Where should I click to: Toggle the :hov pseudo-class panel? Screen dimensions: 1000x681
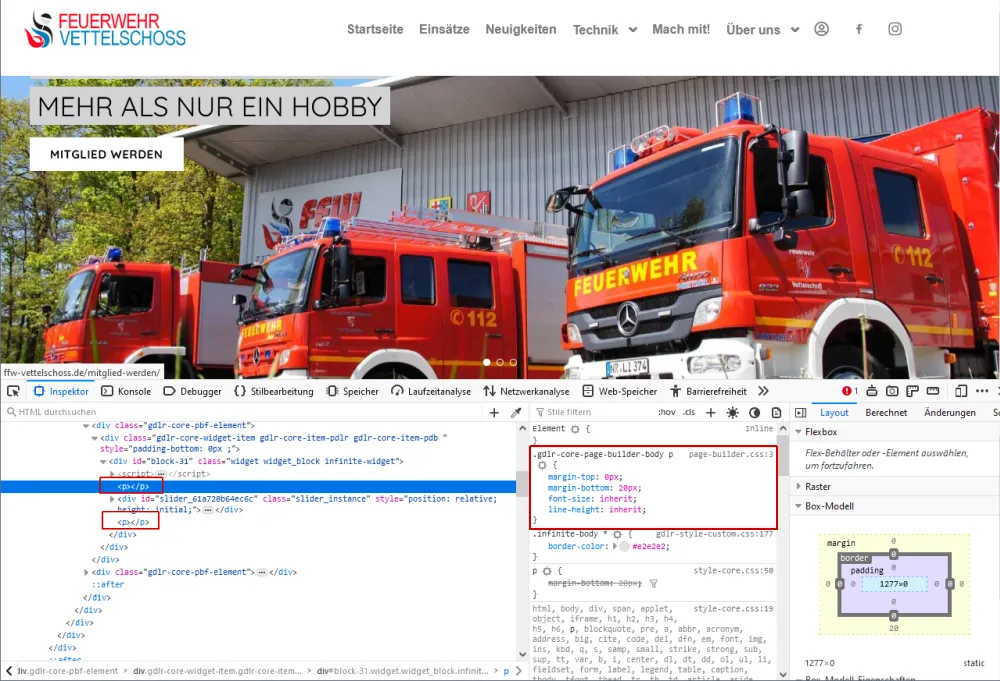666,412
